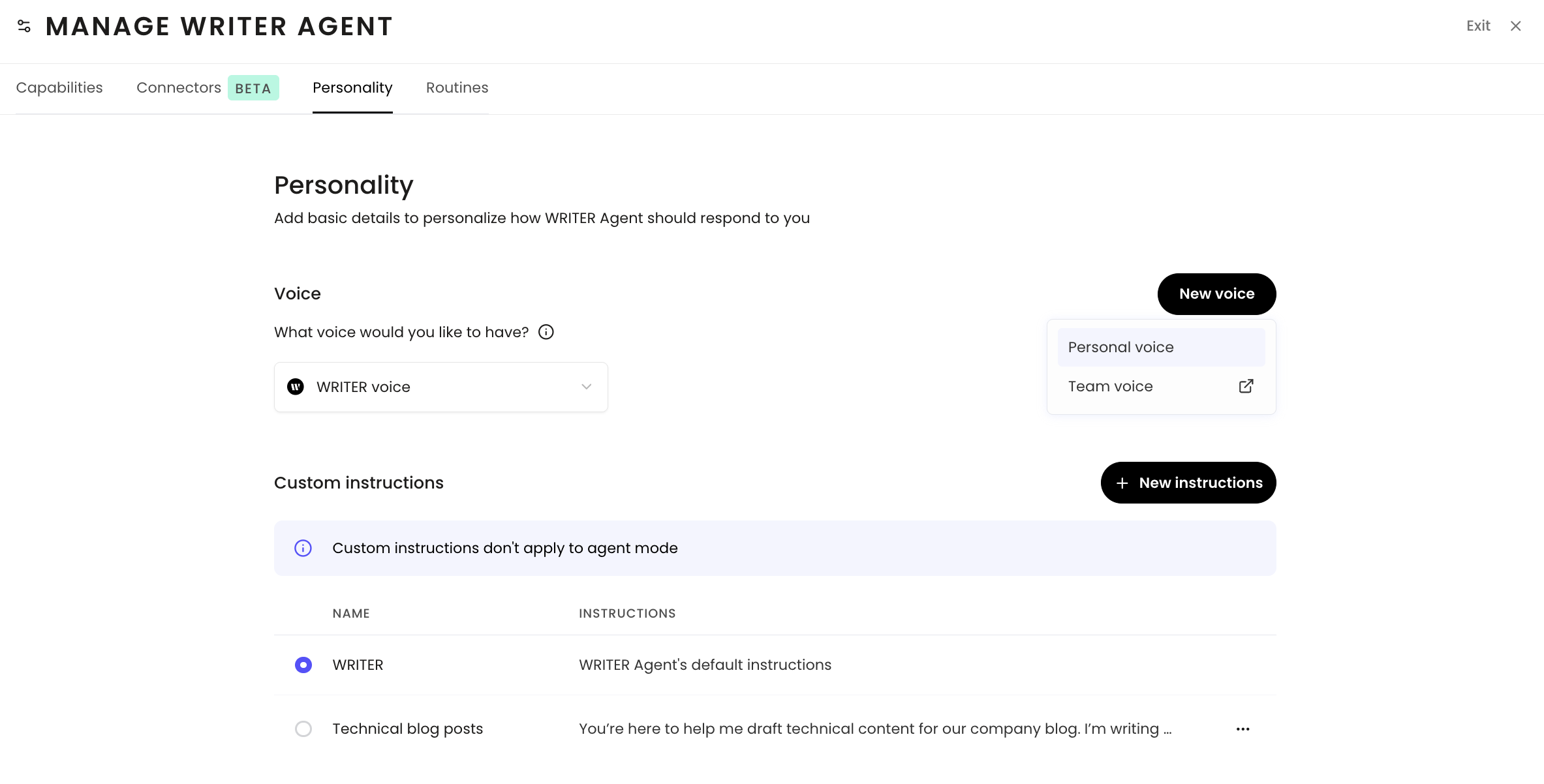
Task: Choose Team voice from the menu
Action: pos(1110,386)
